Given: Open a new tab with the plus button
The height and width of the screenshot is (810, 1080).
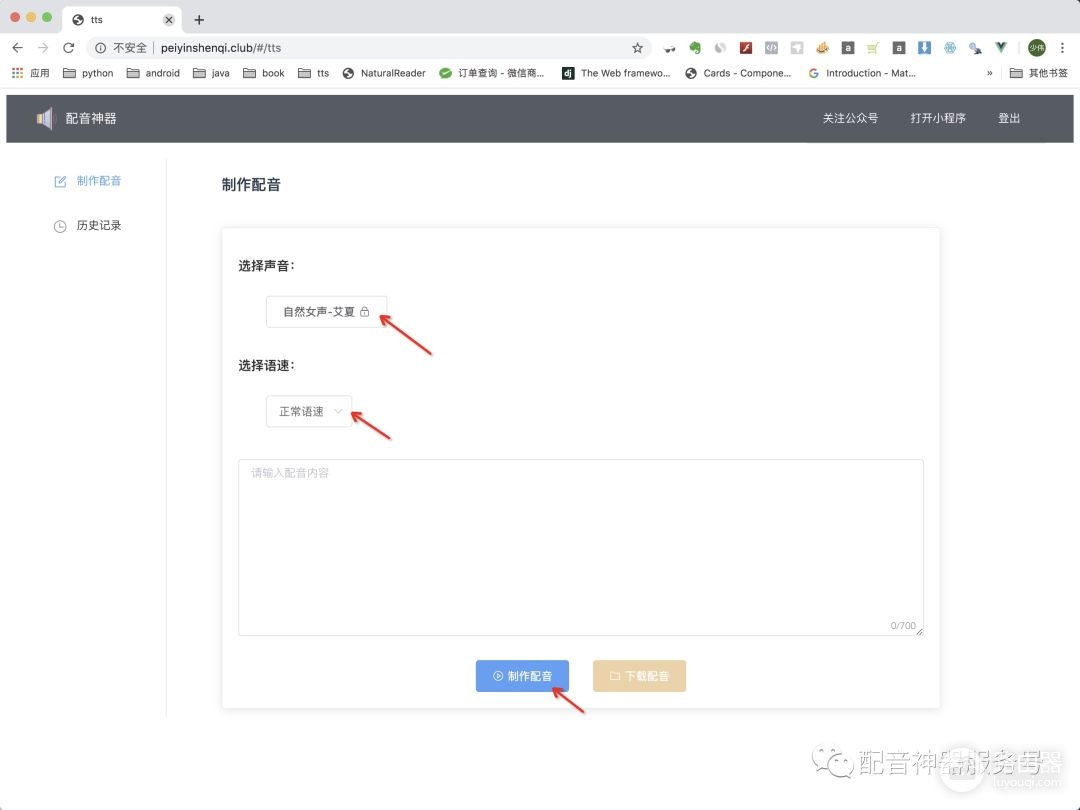Looking at the screenshot, I should point(199,19).
